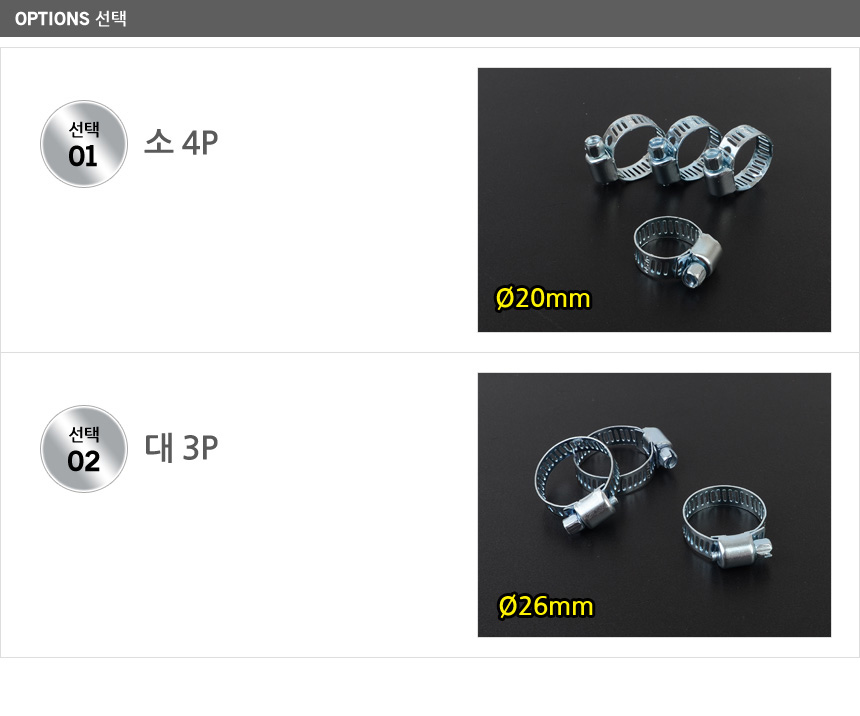Click the dark header bar's empty area

point(500,19)
